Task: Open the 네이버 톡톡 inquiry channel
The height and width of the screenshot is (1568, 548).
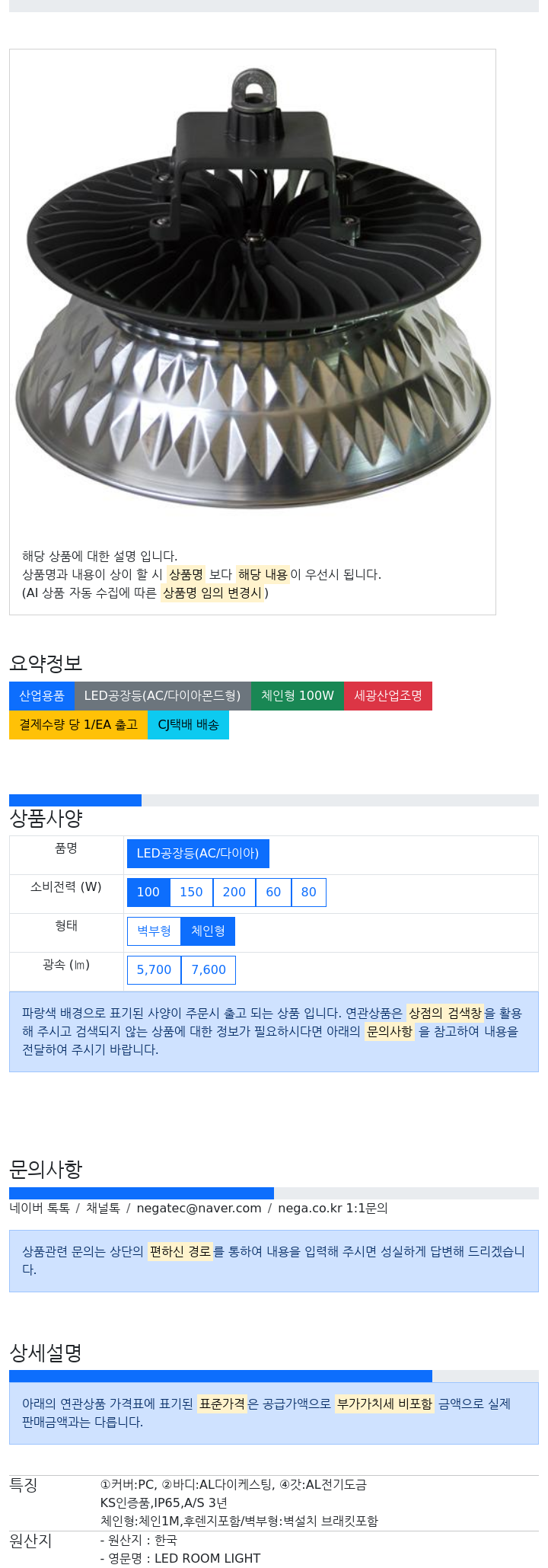Action: click(40, 1209)
